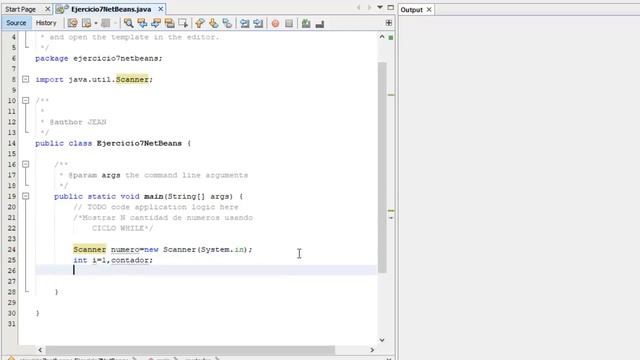Toggle Highlight Search in the editor toolbar
Image resolution: width=640 pixels, height=360 pixels.
[x=169, y=23]
